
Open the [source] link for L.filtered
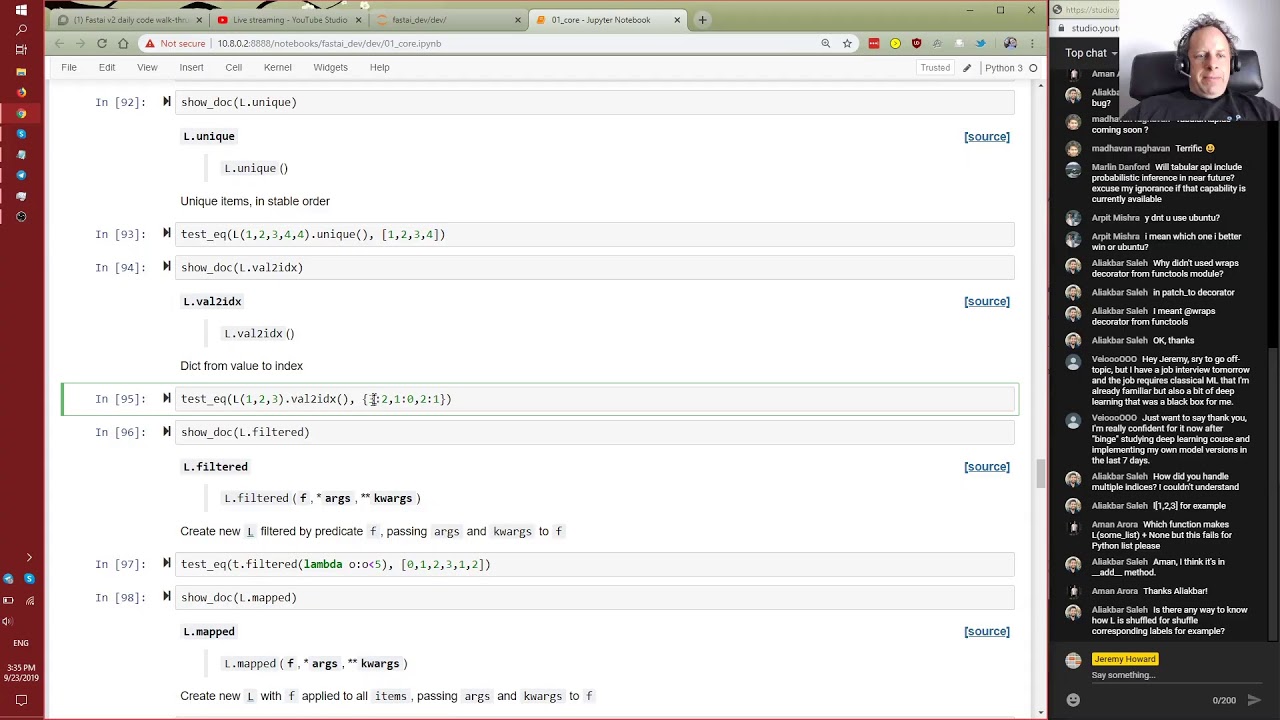point(986,467)
